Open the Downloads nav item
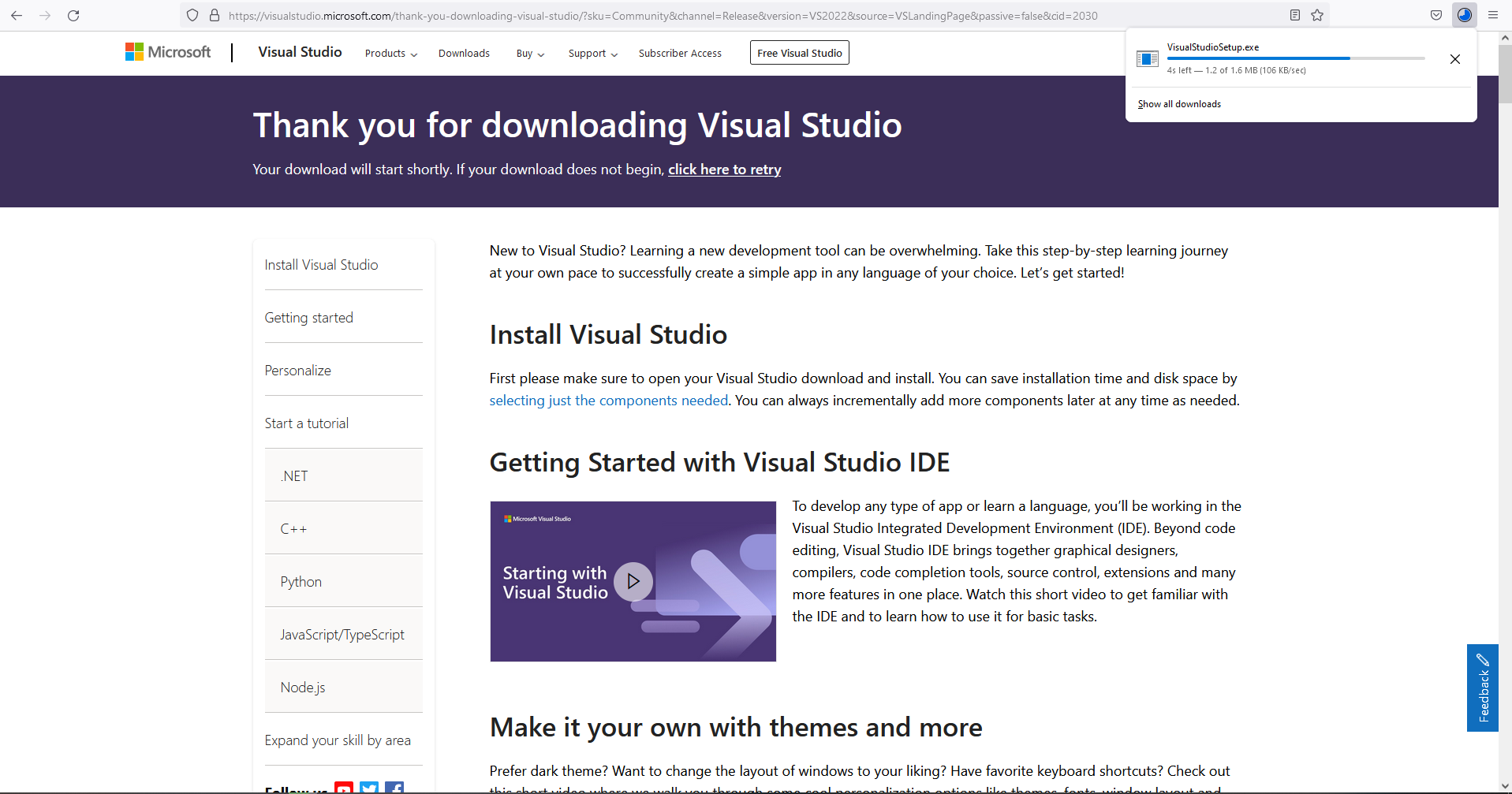The width and height of the screenshot is (1512, 794). [x=464, y=53]
